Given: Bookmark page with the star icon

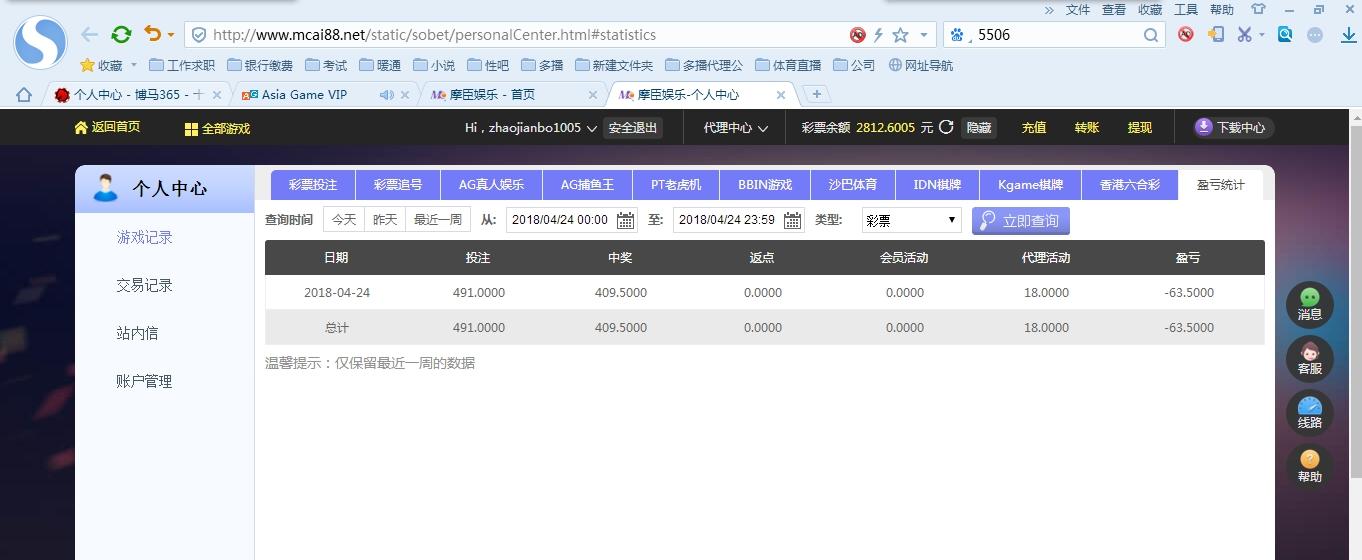Looking at the screenshot, I should (900, 35).
